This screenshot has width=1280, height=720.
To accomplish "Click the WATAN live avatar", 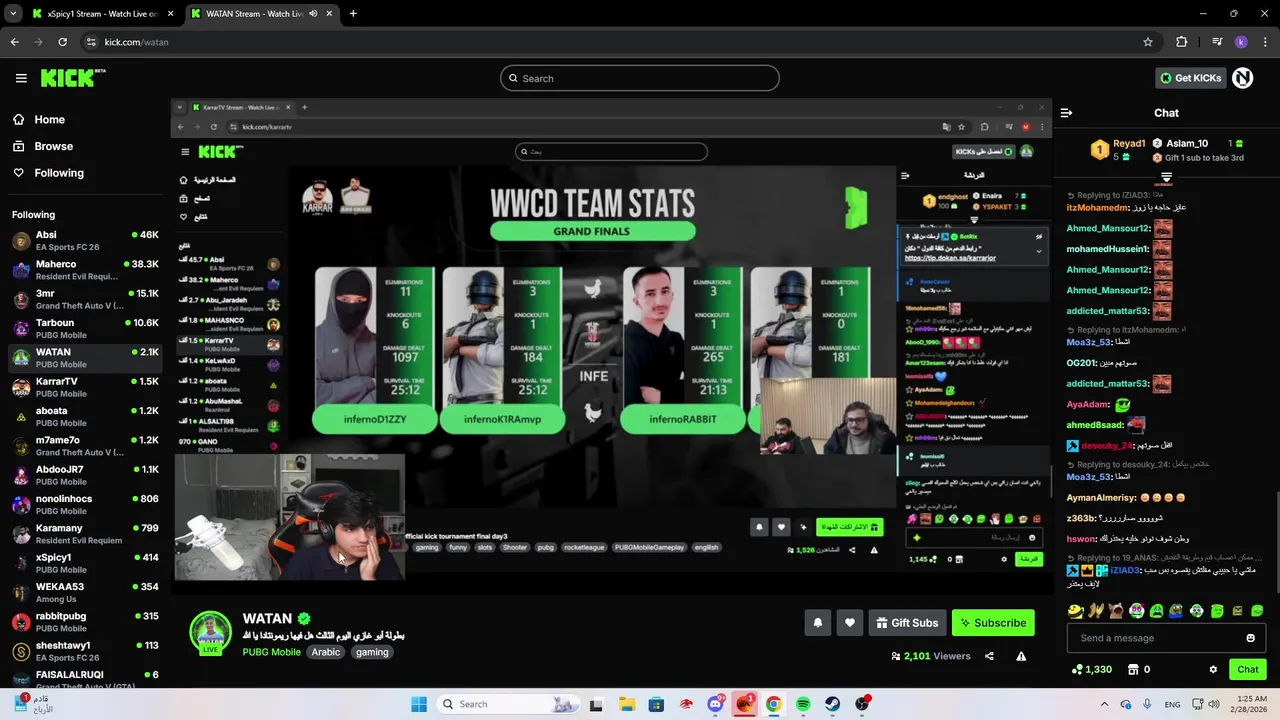I will 211,632.
